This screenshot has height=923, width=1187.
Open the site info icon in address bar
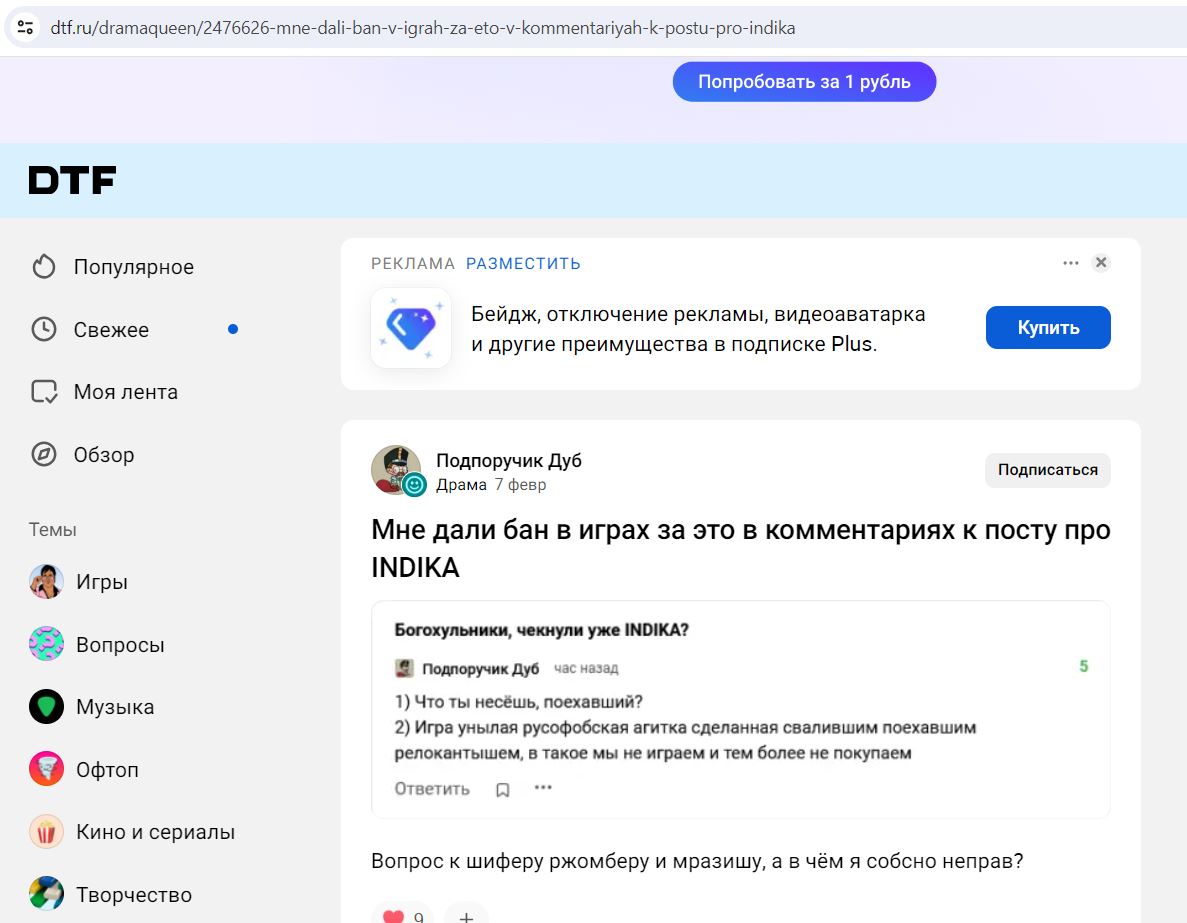[25, 28]
